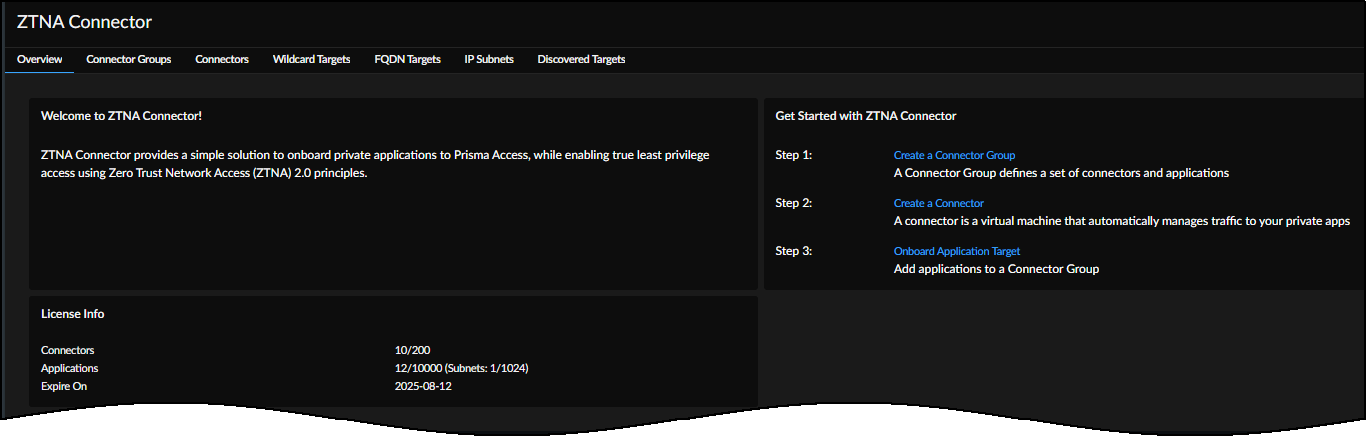Click the Create a Connector Group link

coord(954,155)
